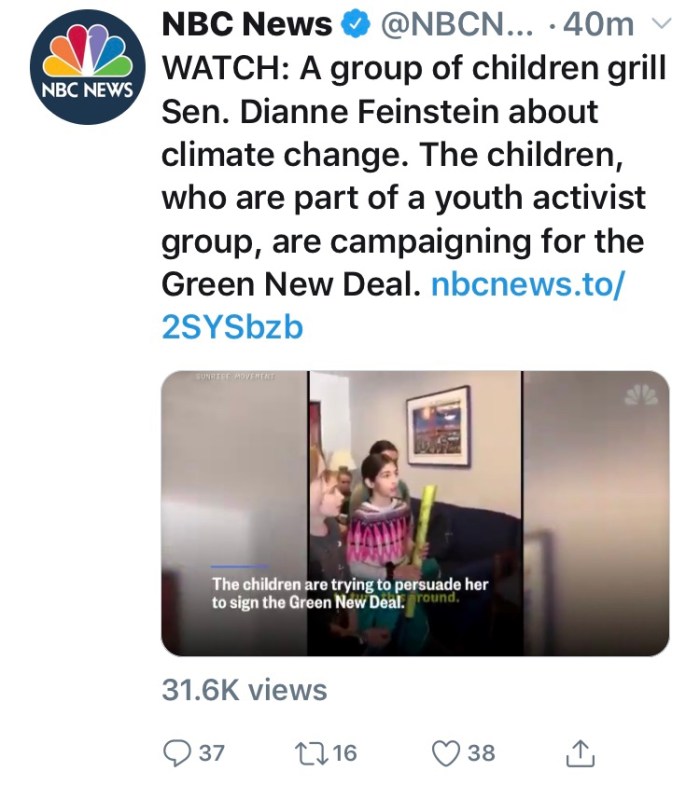Play the Feinstein climate video
Screen dimensions: 700x785
[415, 513]
